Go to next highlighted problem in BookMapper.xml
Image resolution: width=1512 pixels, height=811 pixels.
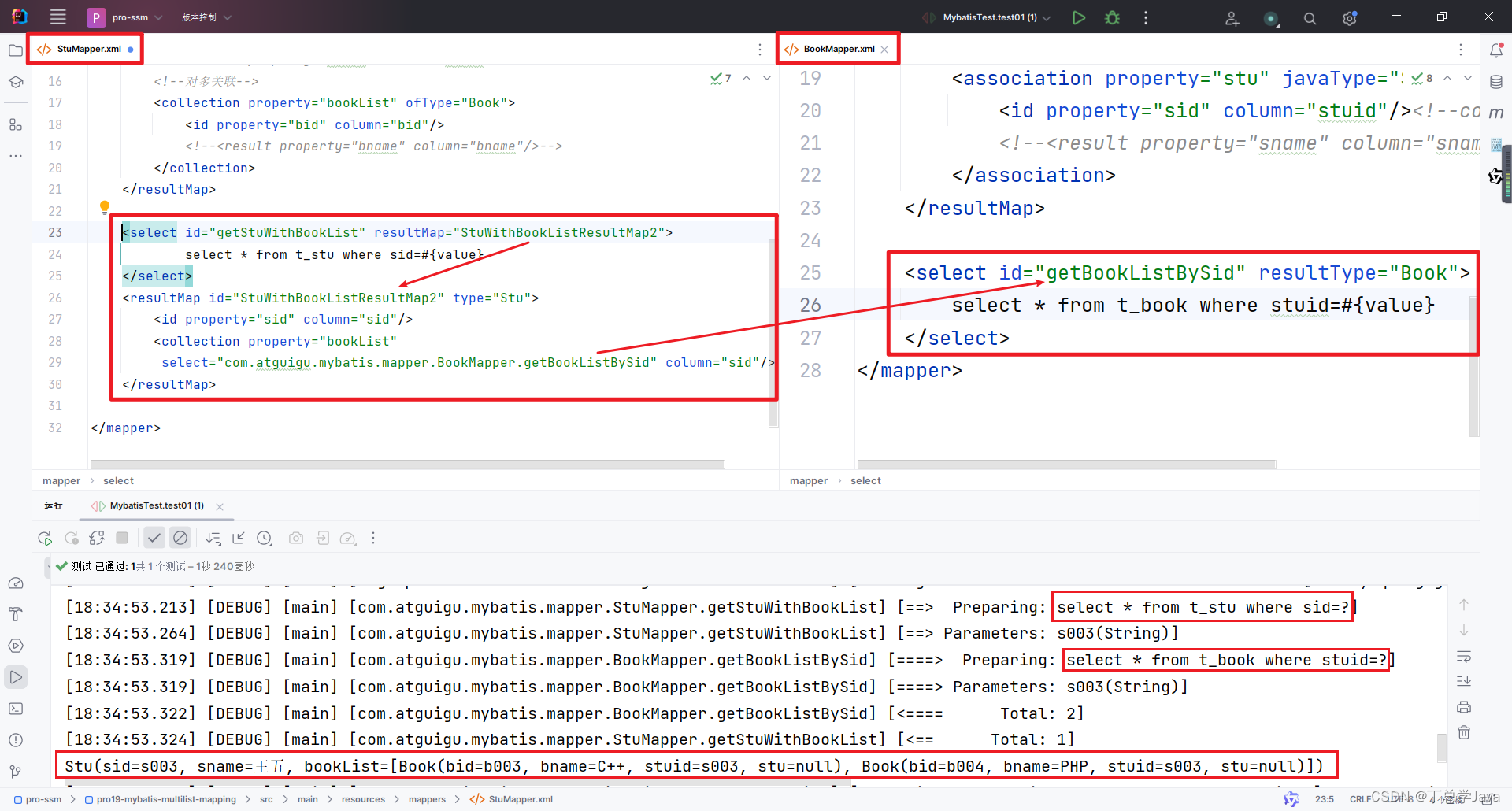click(x=1468, y=78)
